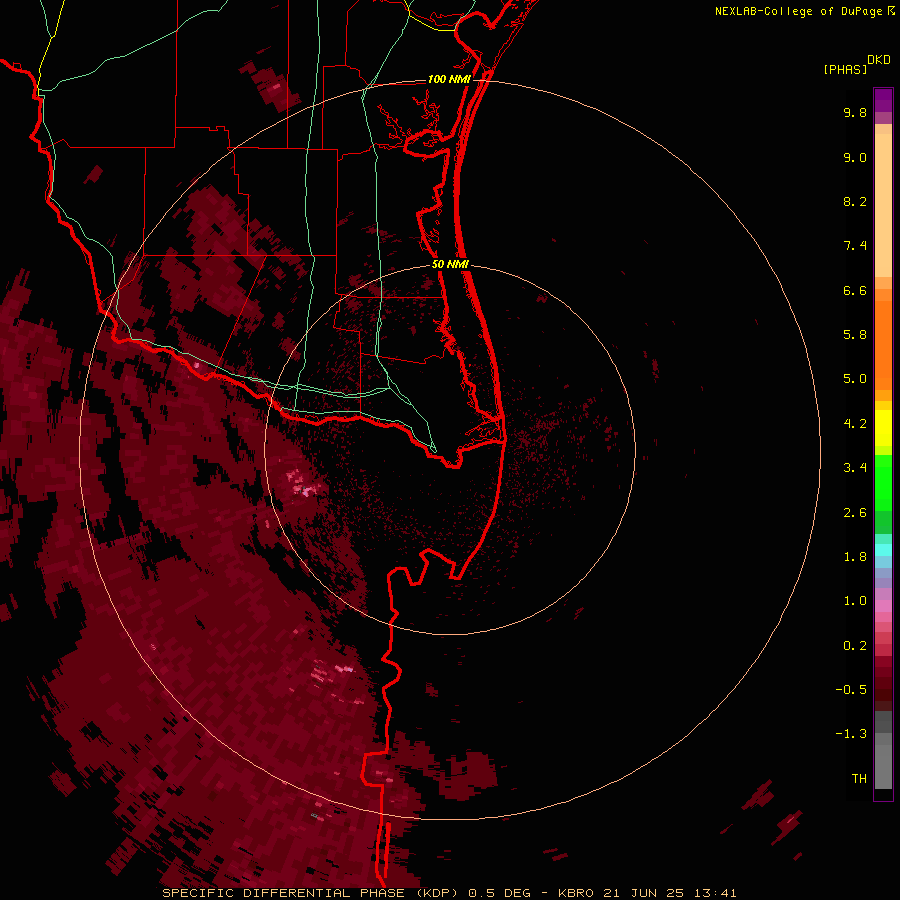Pick the bright green band of color scale
Viewport: 900px width, 900px height.
(x=883, y=483)
